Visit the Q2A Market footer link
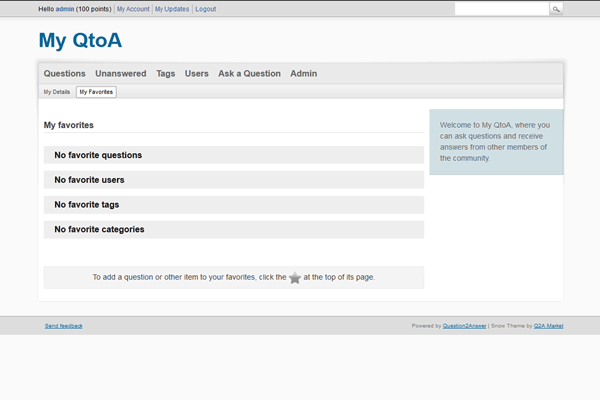This screenshot has width=600, height=400. point(548,326)
